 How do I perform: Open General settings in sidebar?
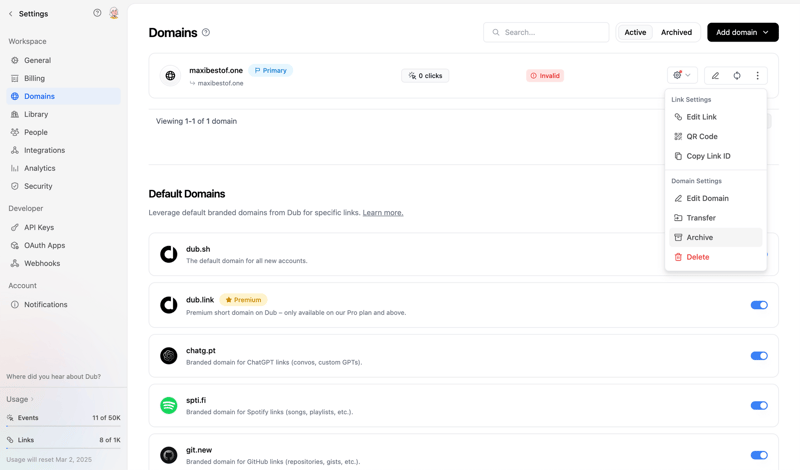coord(64,60)
